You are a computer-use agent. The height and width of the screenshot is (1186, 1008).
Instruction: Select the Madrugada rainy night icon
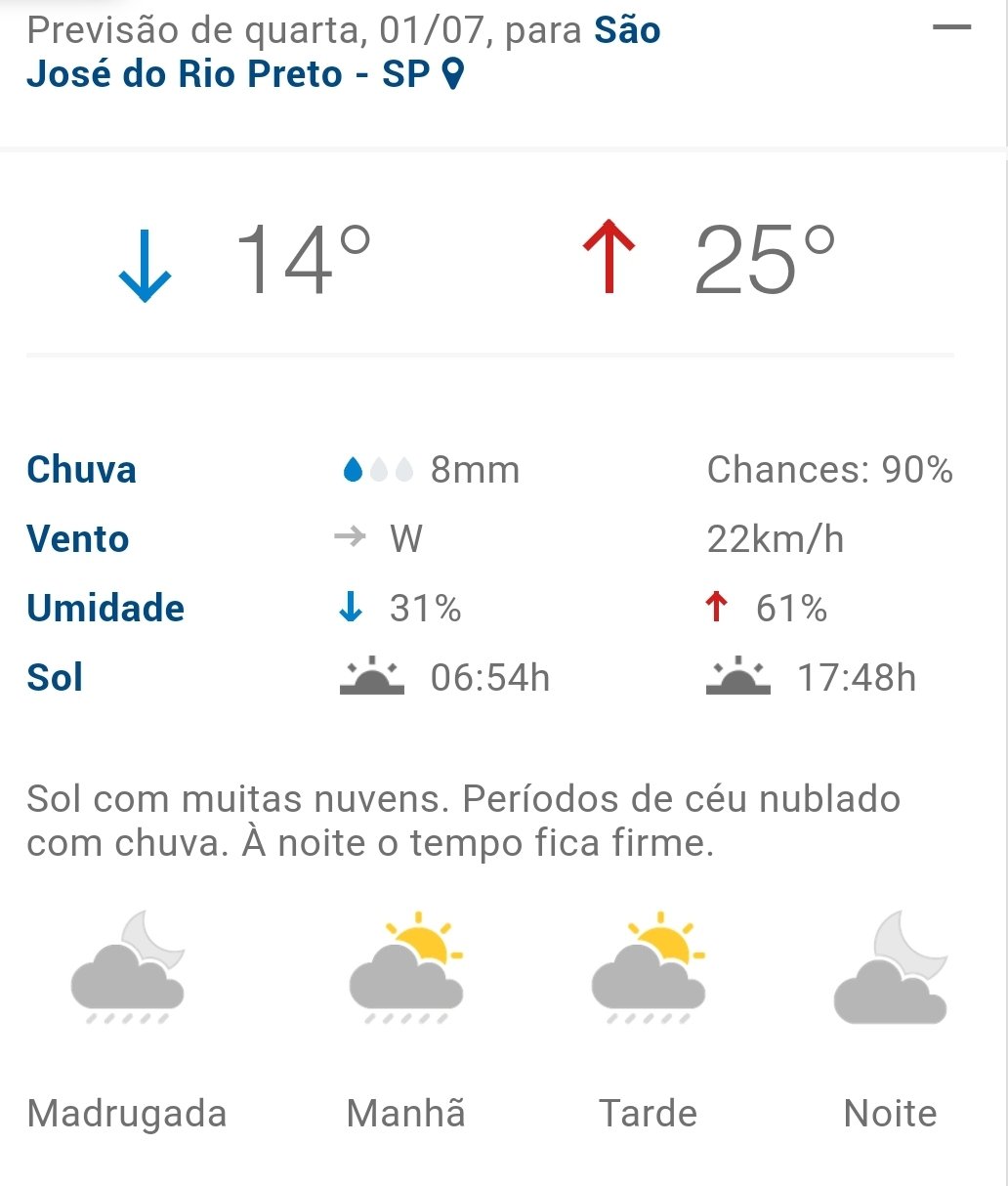click(x=128, y=967)
